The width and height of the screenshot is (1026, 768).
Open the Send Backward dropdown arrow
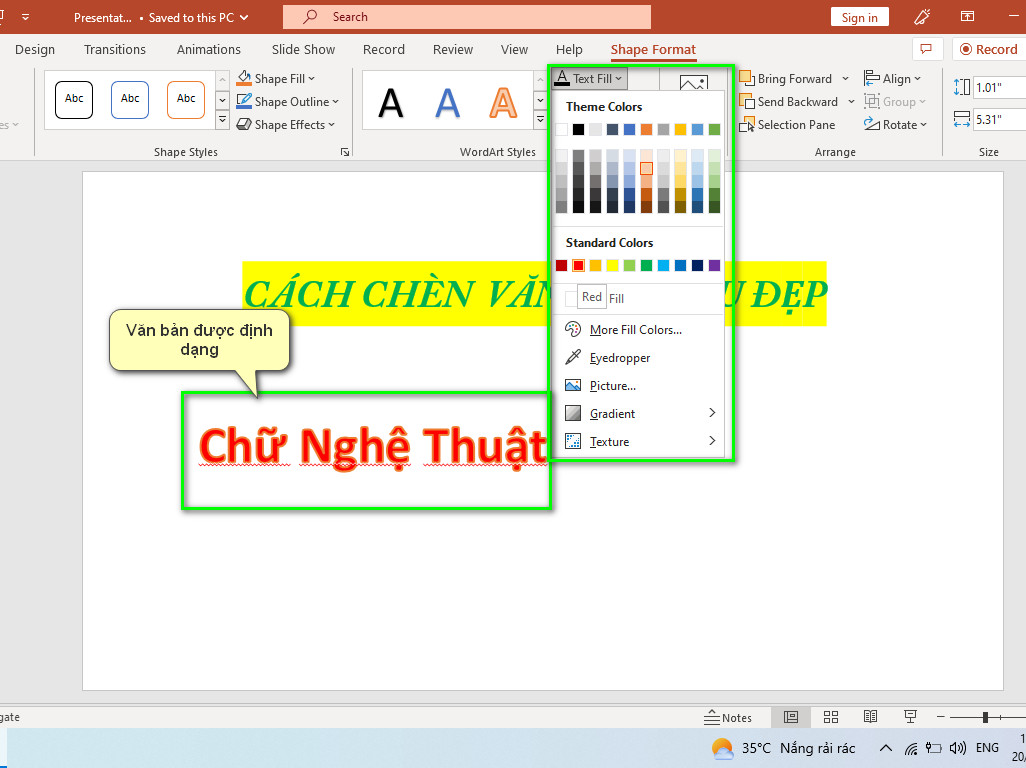click(x=851, y=101)
